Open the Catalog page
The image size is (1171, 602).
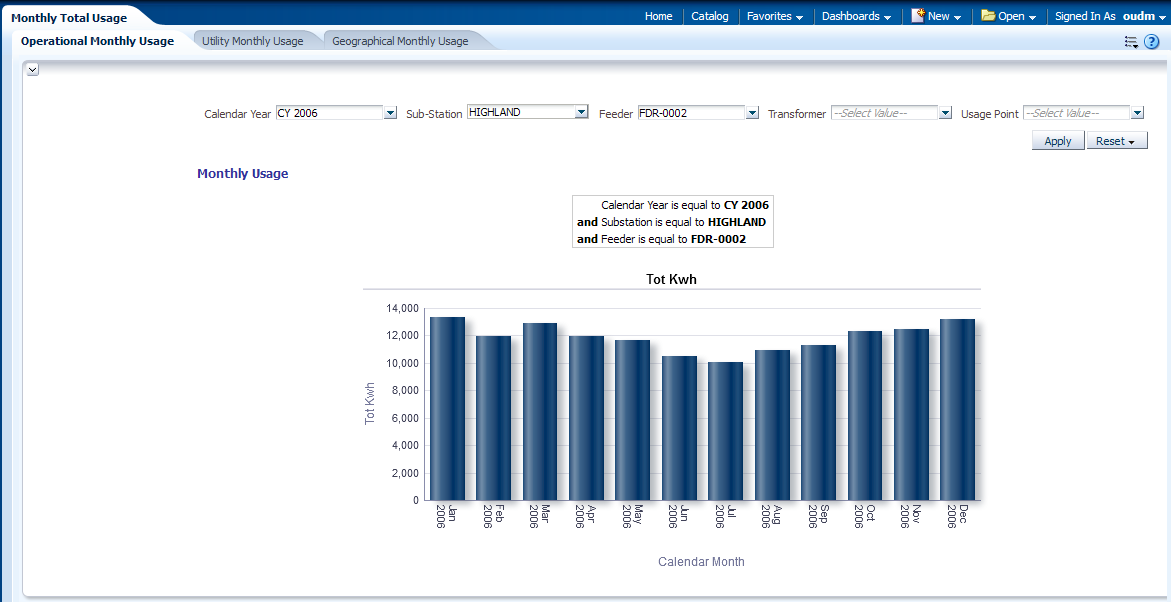point(709,16)
